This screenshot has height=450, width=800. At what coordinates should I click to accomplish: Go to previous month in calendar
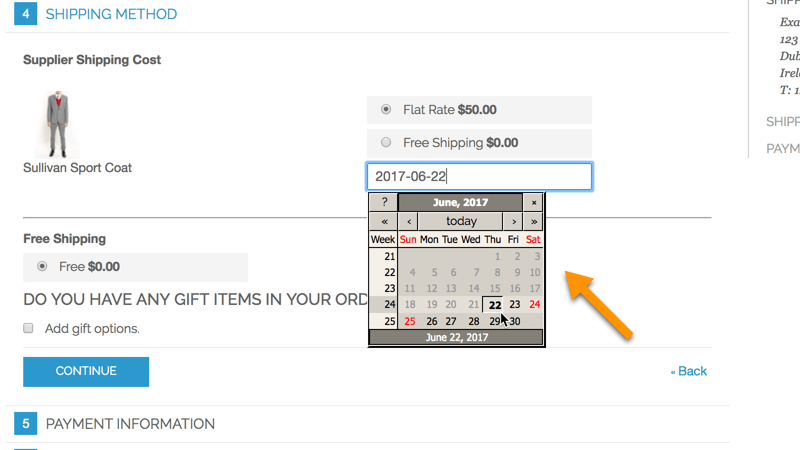pyautogui.click(x=409, y=221)
